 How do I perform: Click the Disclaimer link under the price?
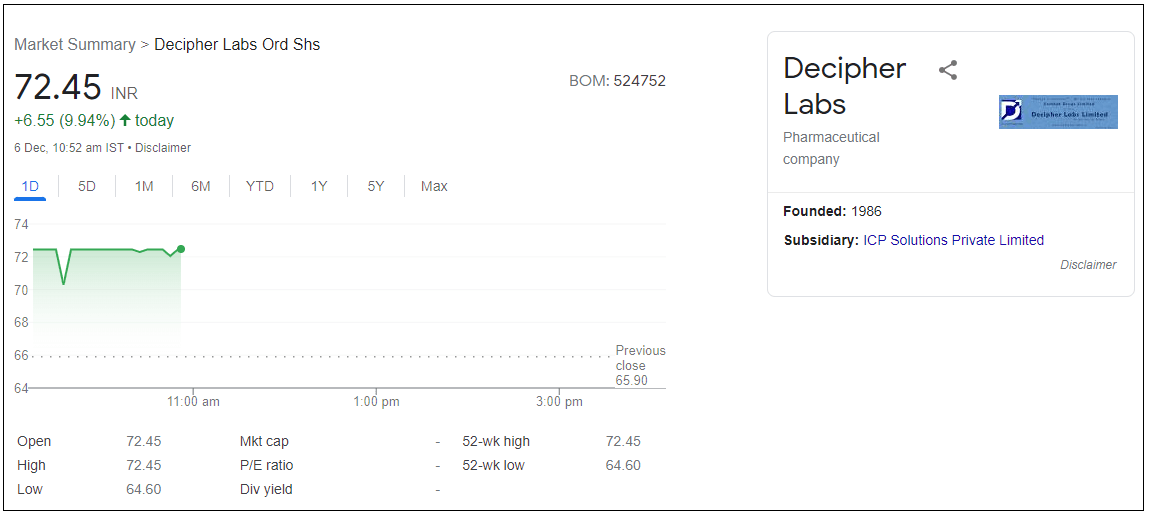(163, 148)
